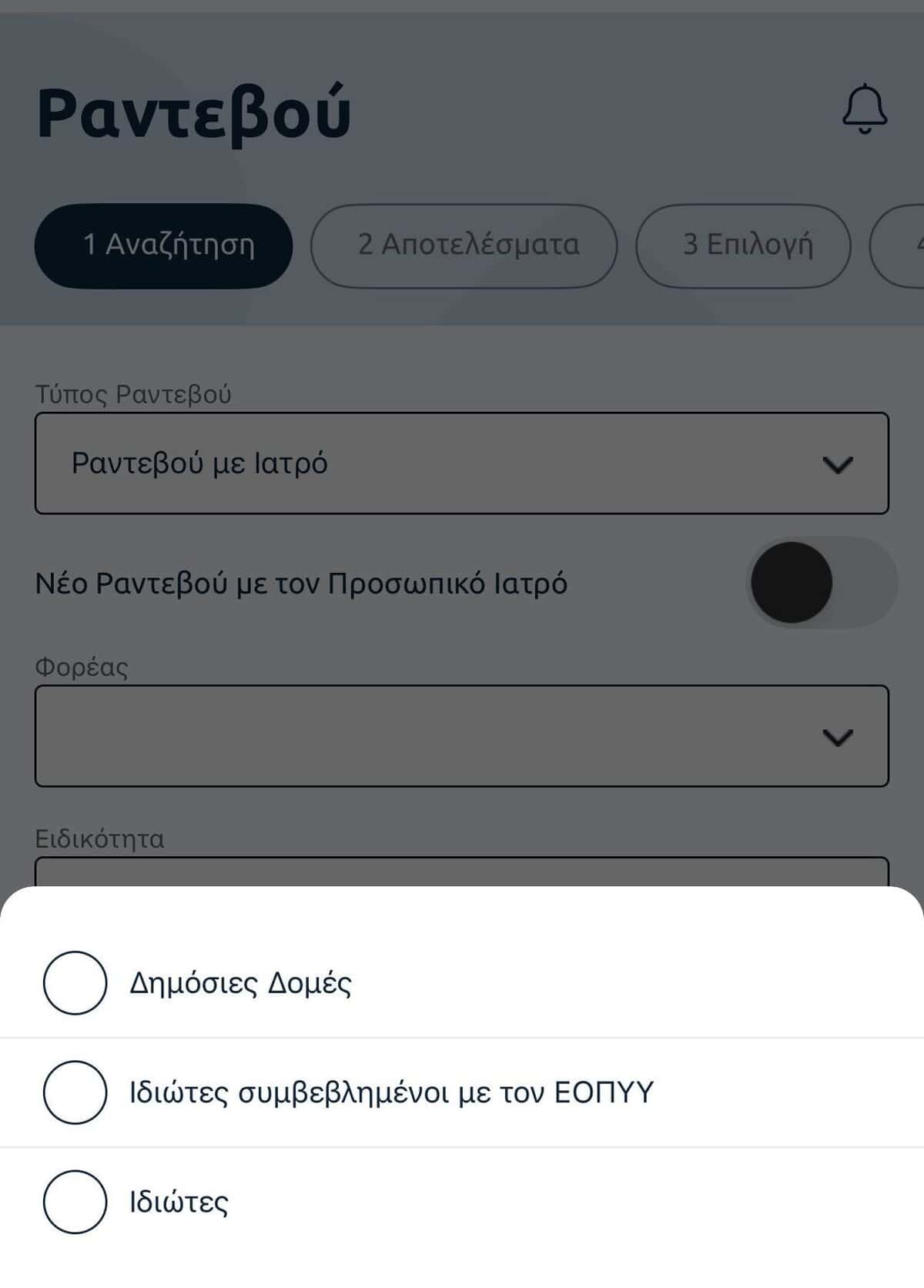Image resolution: width=924 pixels, height=1288 pixels.
Task: Select the 3 Επιλογή step
Action: [743, 246]
